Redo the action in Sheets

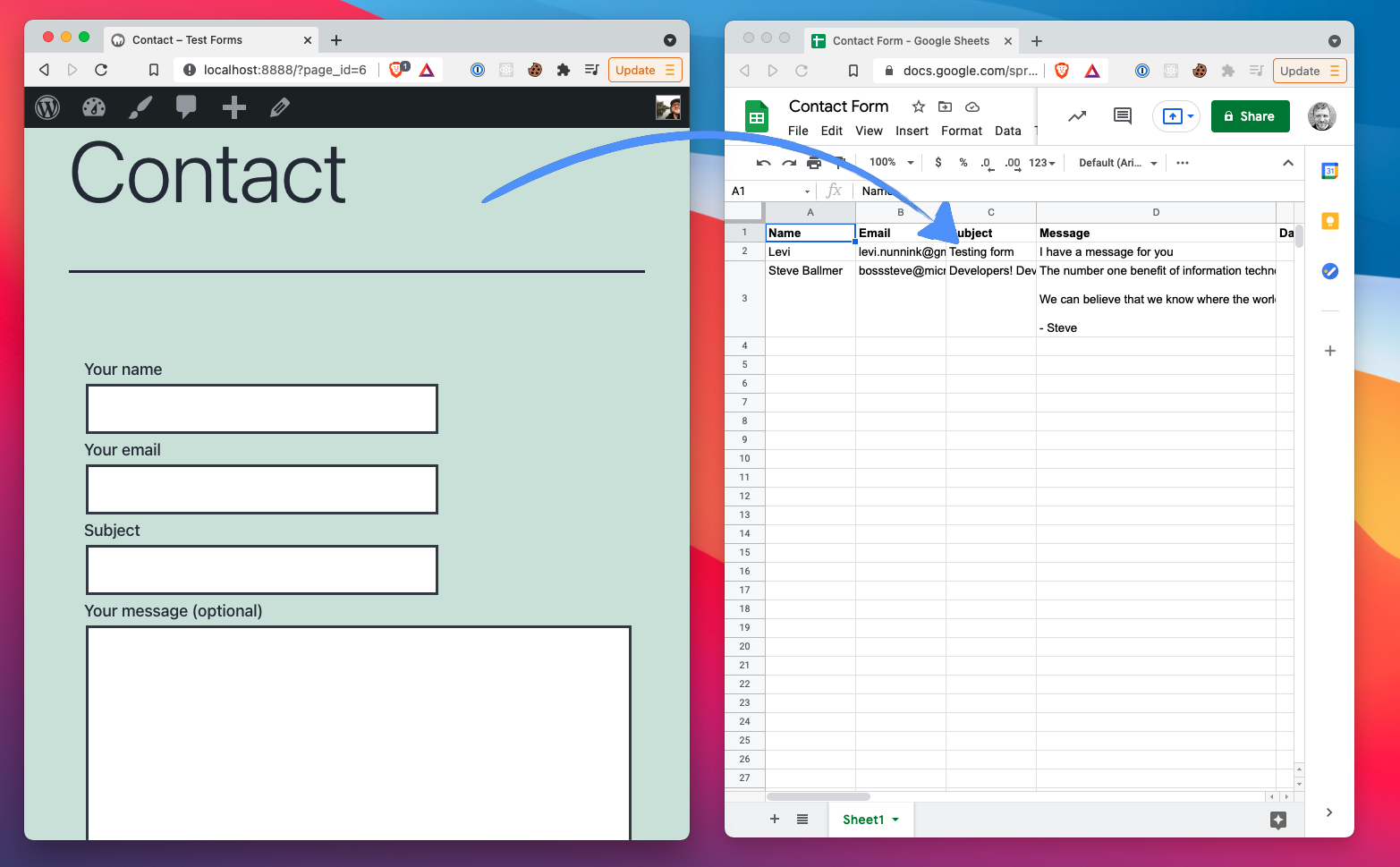point(788,163)
